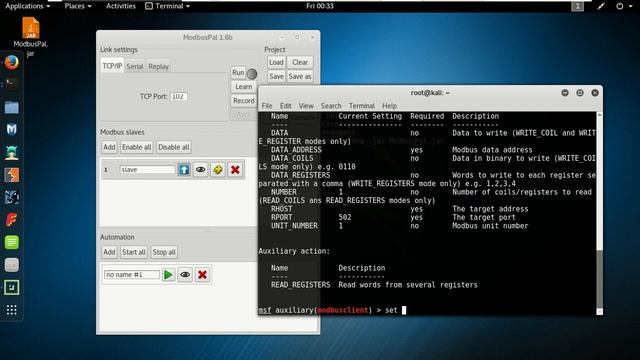Launch Metasploit M icon in the dock
Image resolution: width=640 pixels, height=360 pixels.
pos(11,130)
